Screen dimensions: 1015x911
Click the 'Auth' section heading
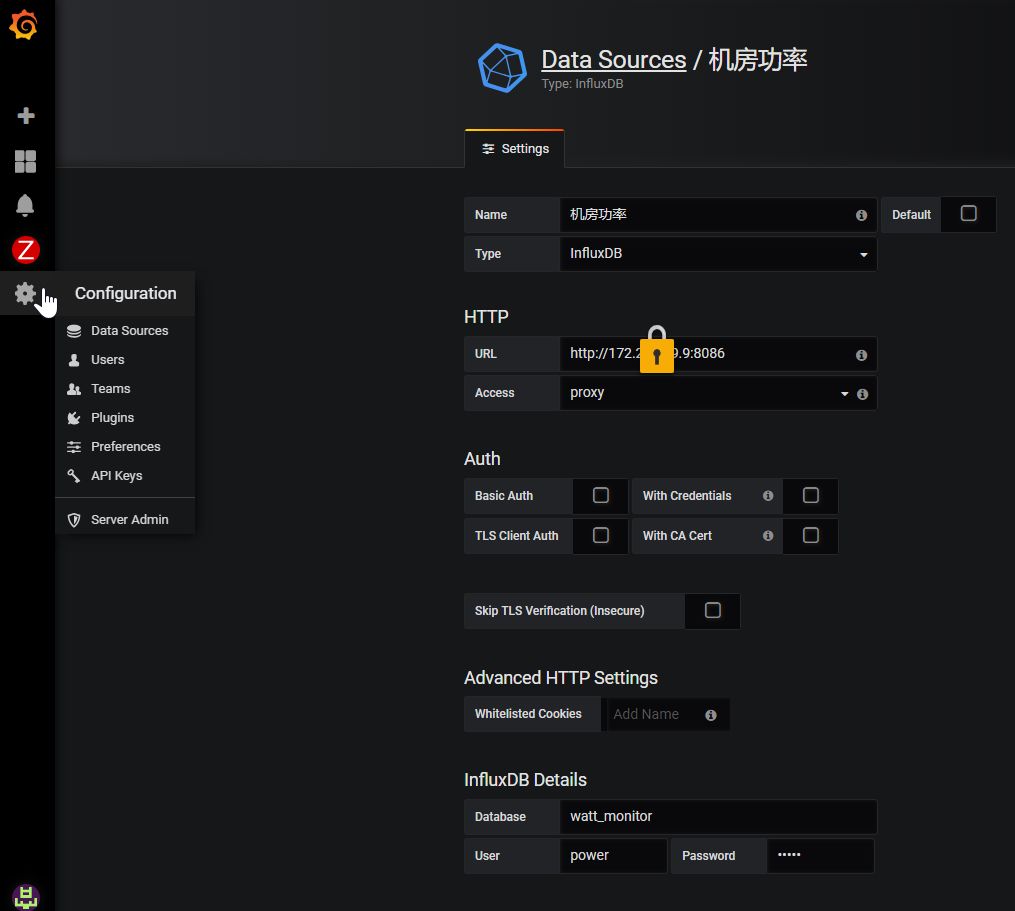(482, 459)
